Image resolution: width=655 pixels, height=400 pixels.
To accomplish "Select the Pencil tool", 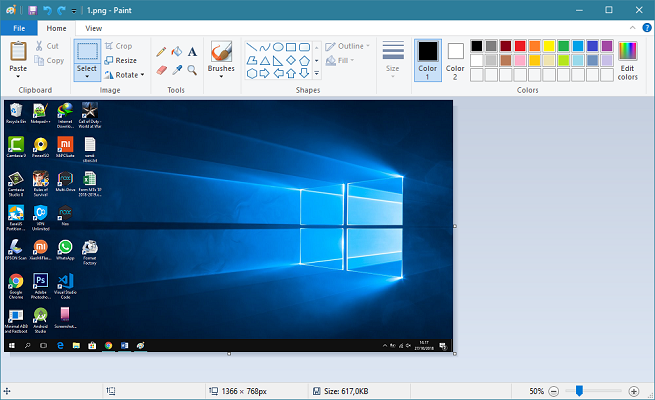I will click(x=161, y=52).
